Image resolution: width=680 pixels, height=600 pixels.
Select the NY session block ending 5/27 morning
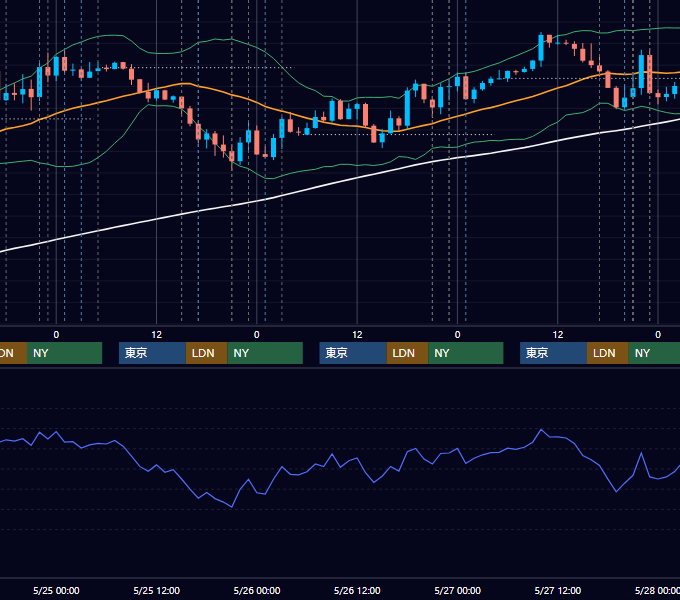coord(466,353)
